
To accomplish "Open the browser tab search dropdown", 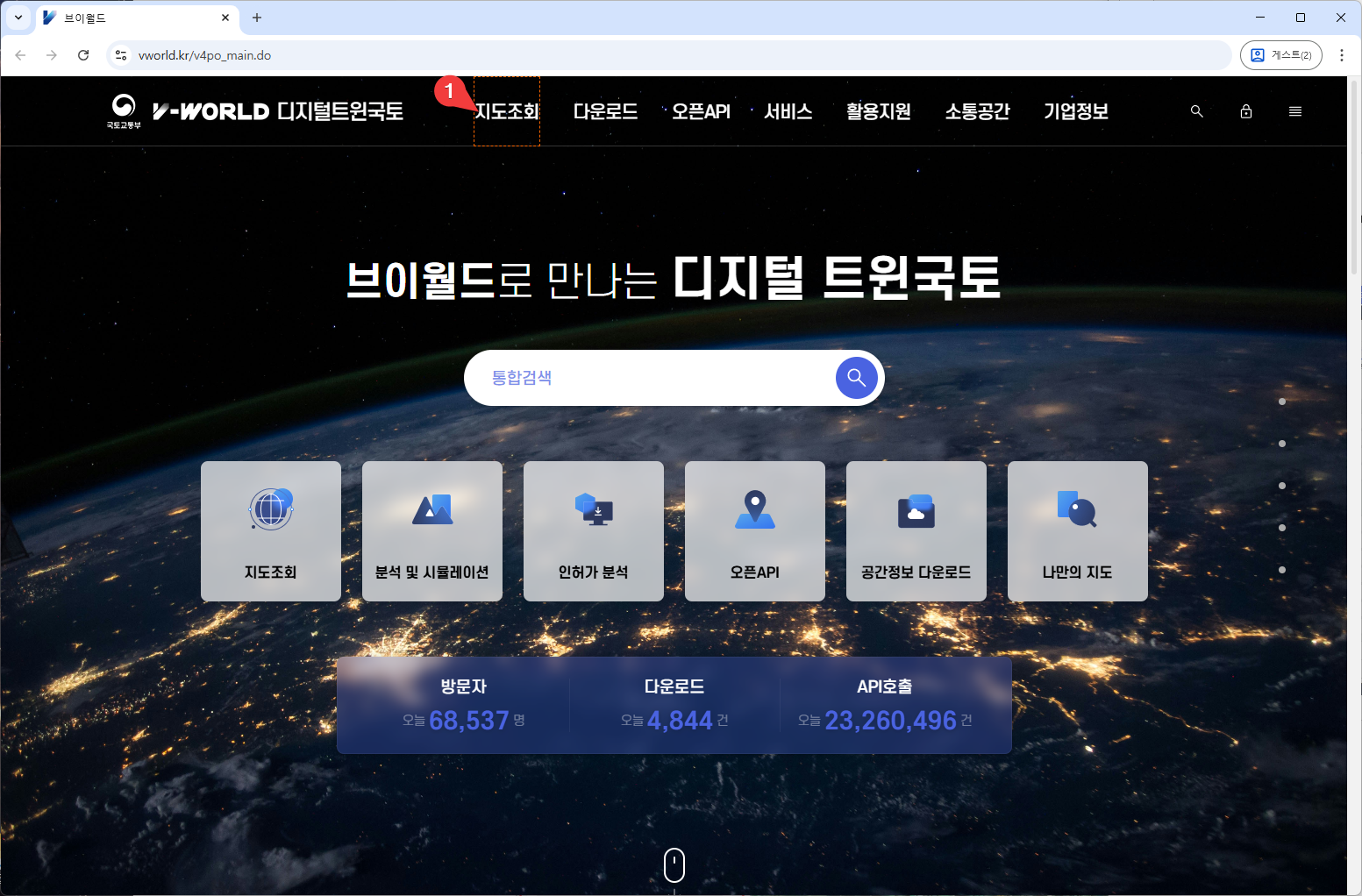I will pos(18,18).
